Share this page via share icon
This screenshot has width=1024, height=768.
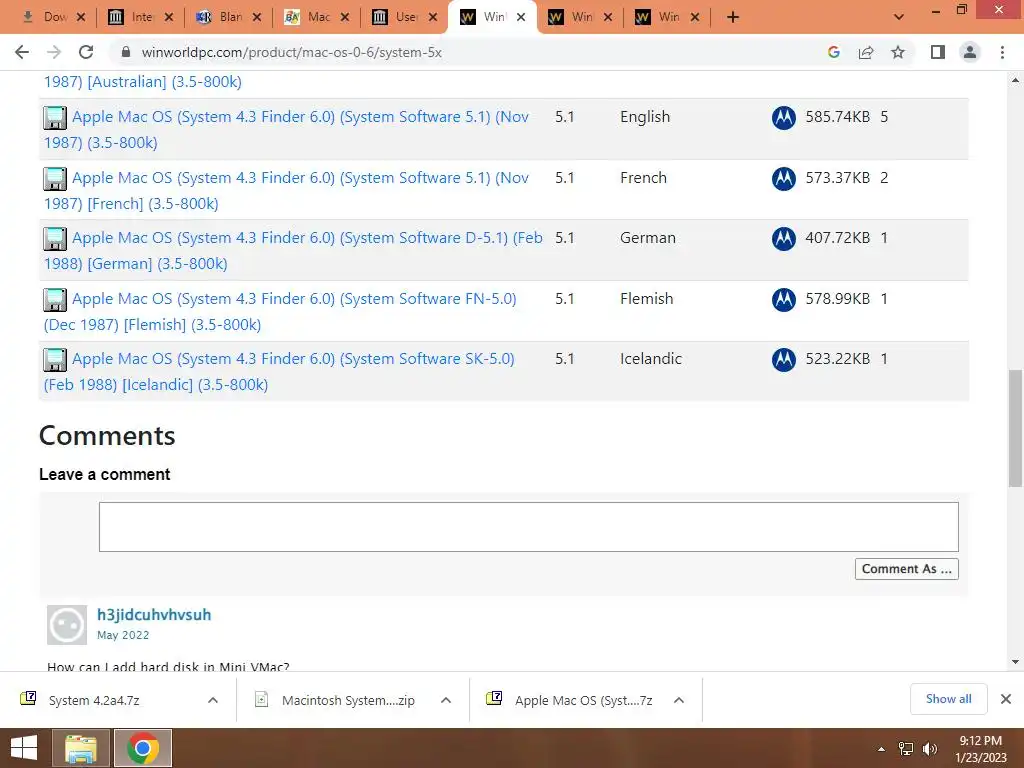point(866,52)
